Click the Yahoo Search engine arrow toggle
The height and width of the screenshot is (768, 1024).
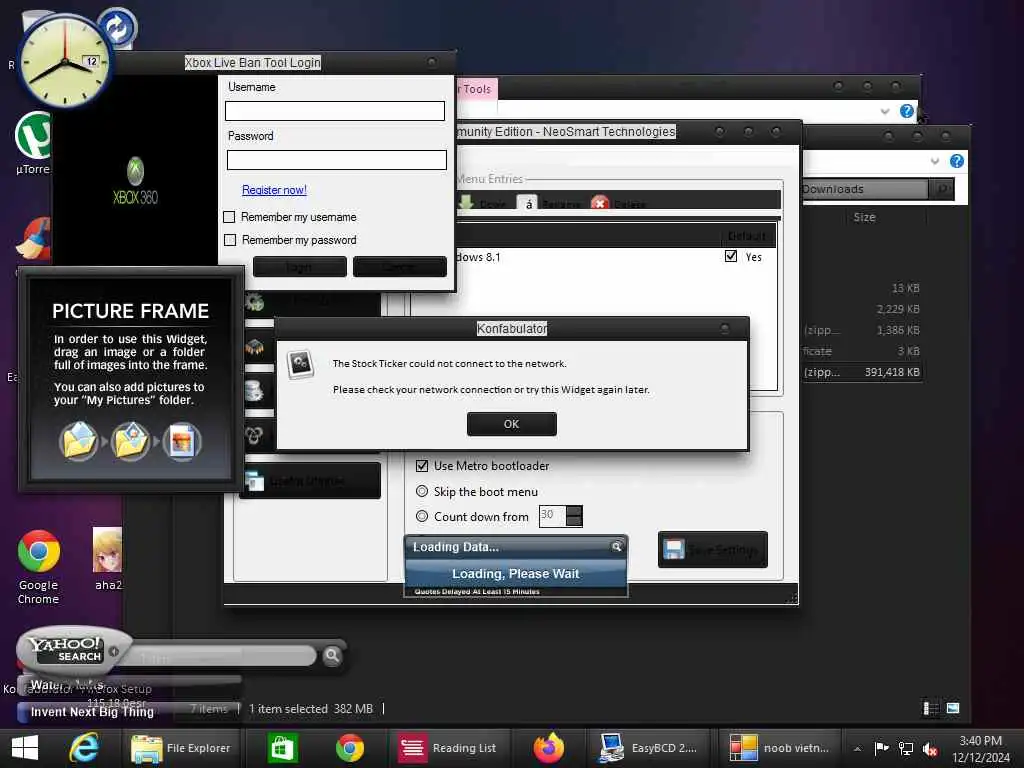point(114,651)
